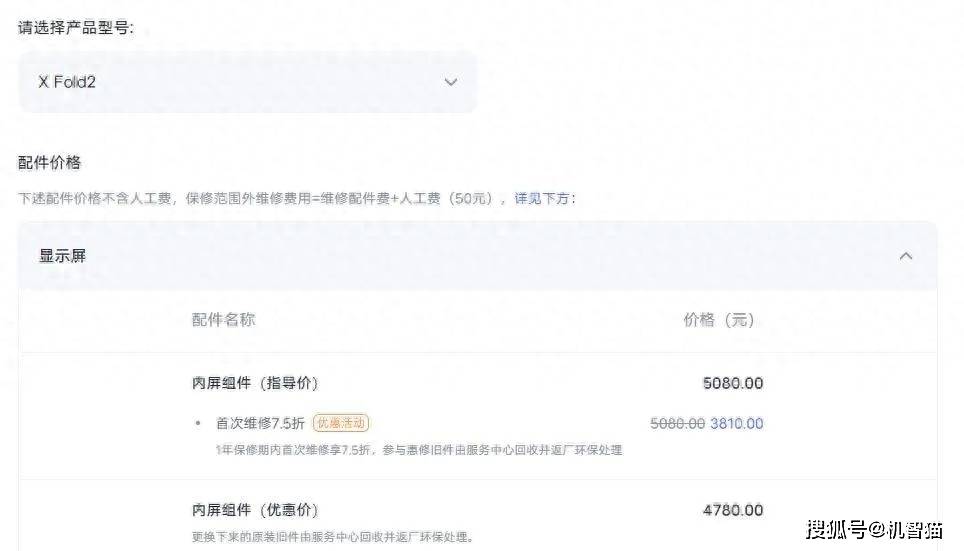Click the 4780.00 discount price value

[x=733, y=510]
